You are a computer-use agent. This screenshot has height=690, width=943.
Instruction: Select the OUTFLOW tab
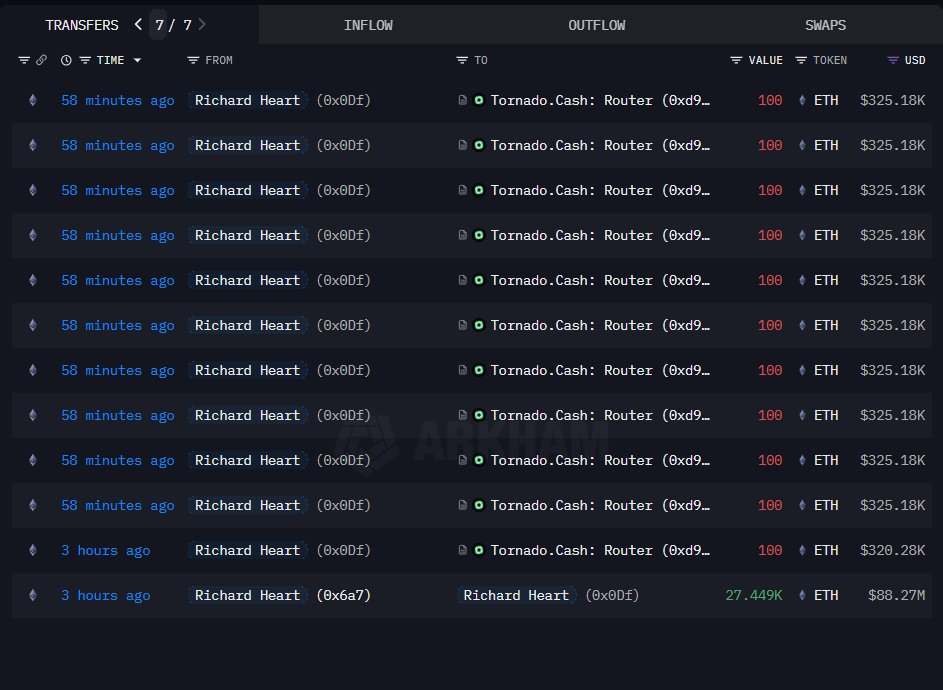click(x=596, y=24)
